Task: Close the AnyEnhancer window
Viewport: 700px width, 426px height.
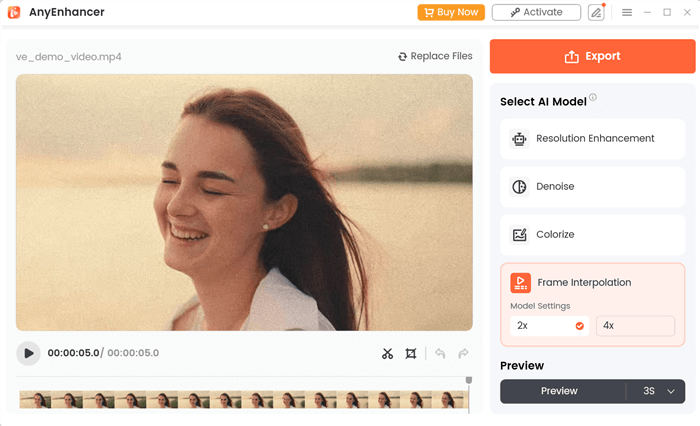Action: 687,13
